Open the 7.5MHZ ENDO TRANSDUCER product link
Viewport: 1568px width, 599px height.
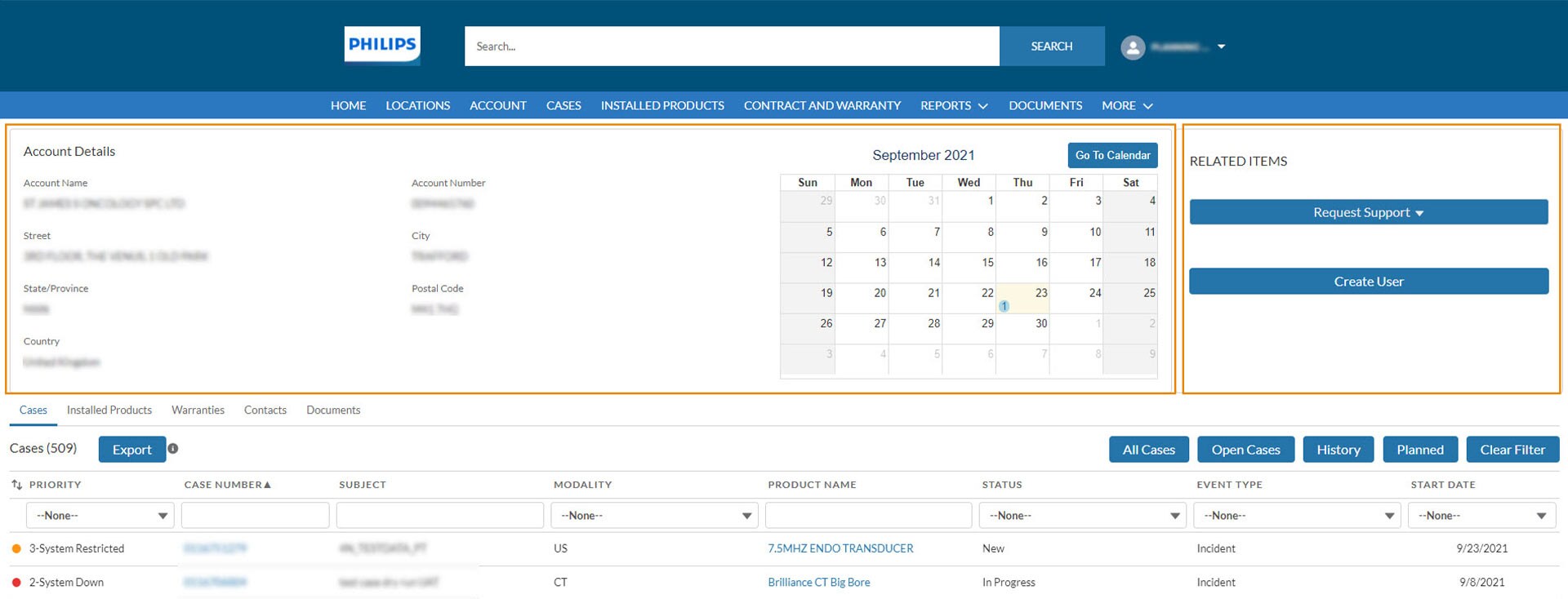point(840,548)
